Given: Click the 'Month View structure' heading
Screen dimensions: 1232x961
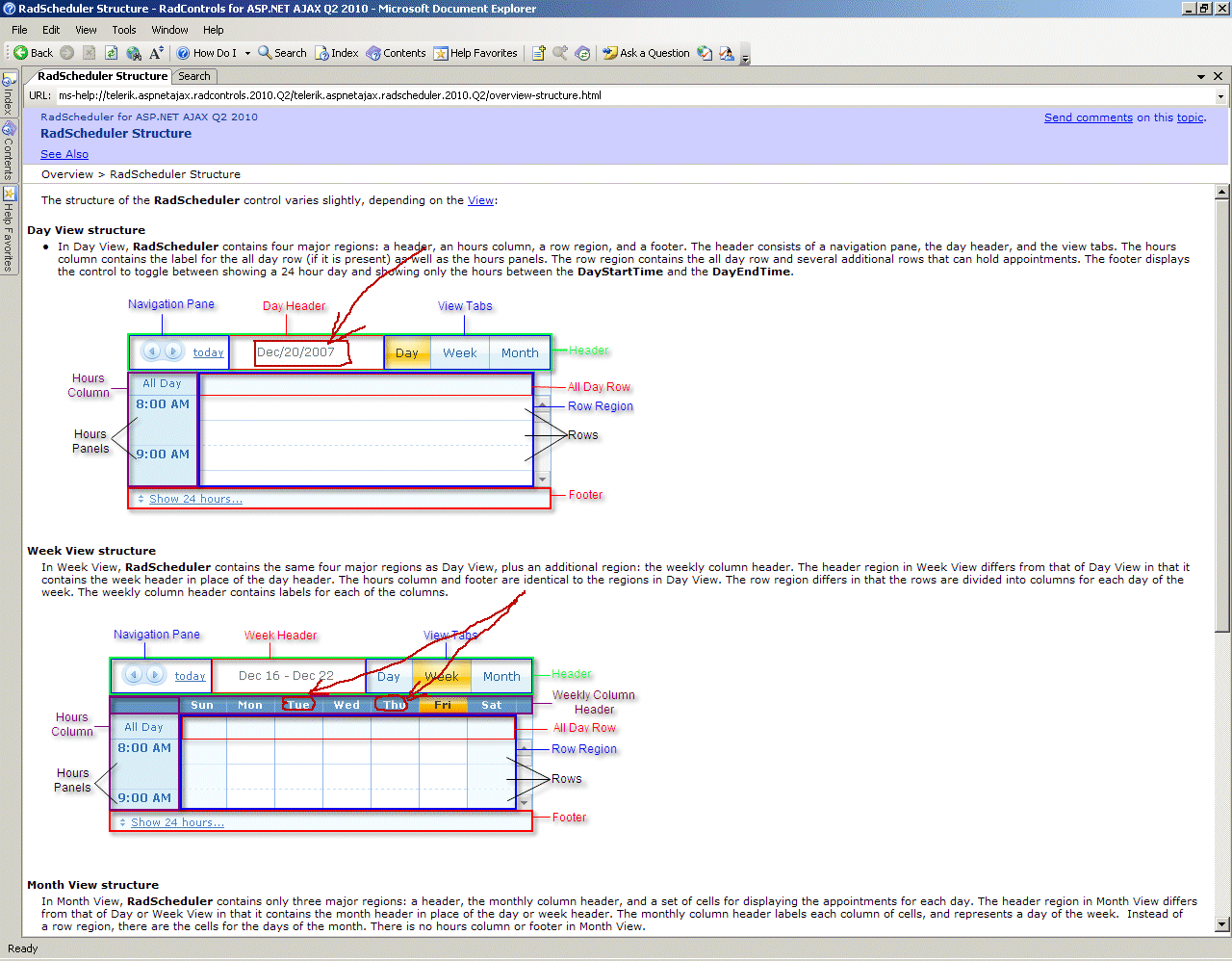Looking at the screenshot, I should (x=93, y=885).
